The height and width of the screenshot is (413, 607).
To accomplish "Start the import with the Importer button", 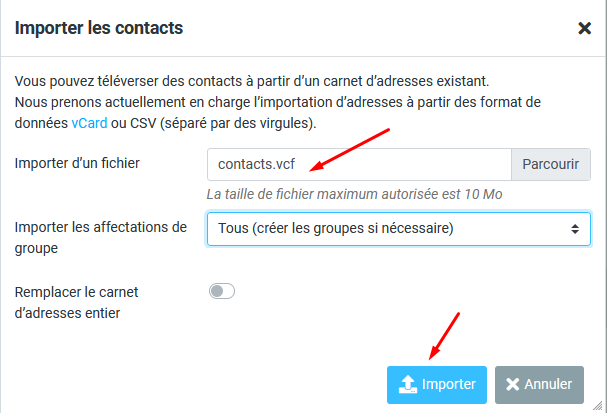I will [x=437, y=385].
